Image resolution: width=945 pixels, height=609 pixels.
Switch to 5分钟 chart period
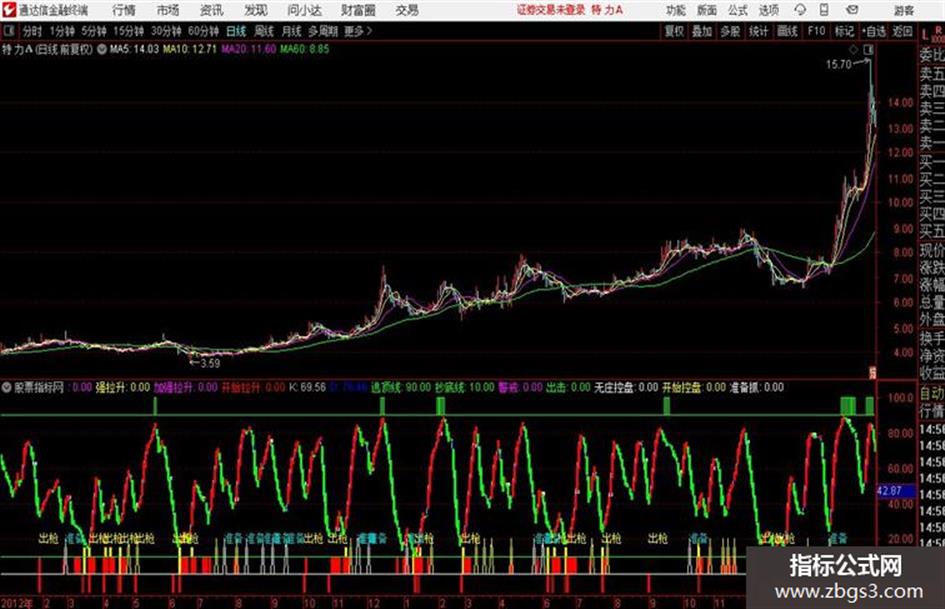[94, 31]
